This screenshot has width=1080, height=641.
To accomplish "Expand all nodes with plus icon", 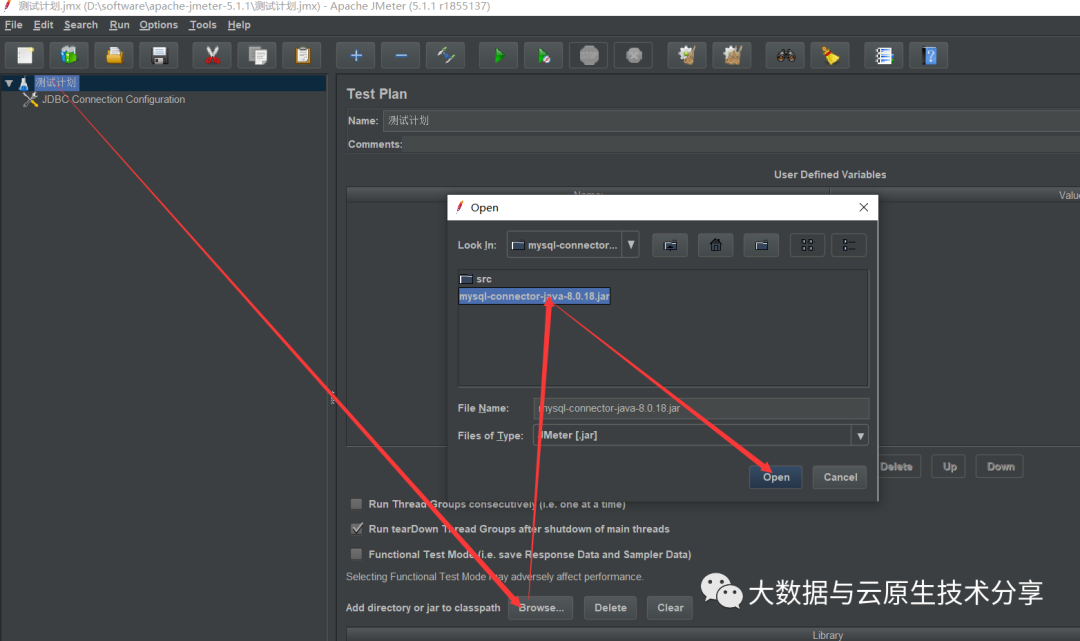I will coord(355,56).
